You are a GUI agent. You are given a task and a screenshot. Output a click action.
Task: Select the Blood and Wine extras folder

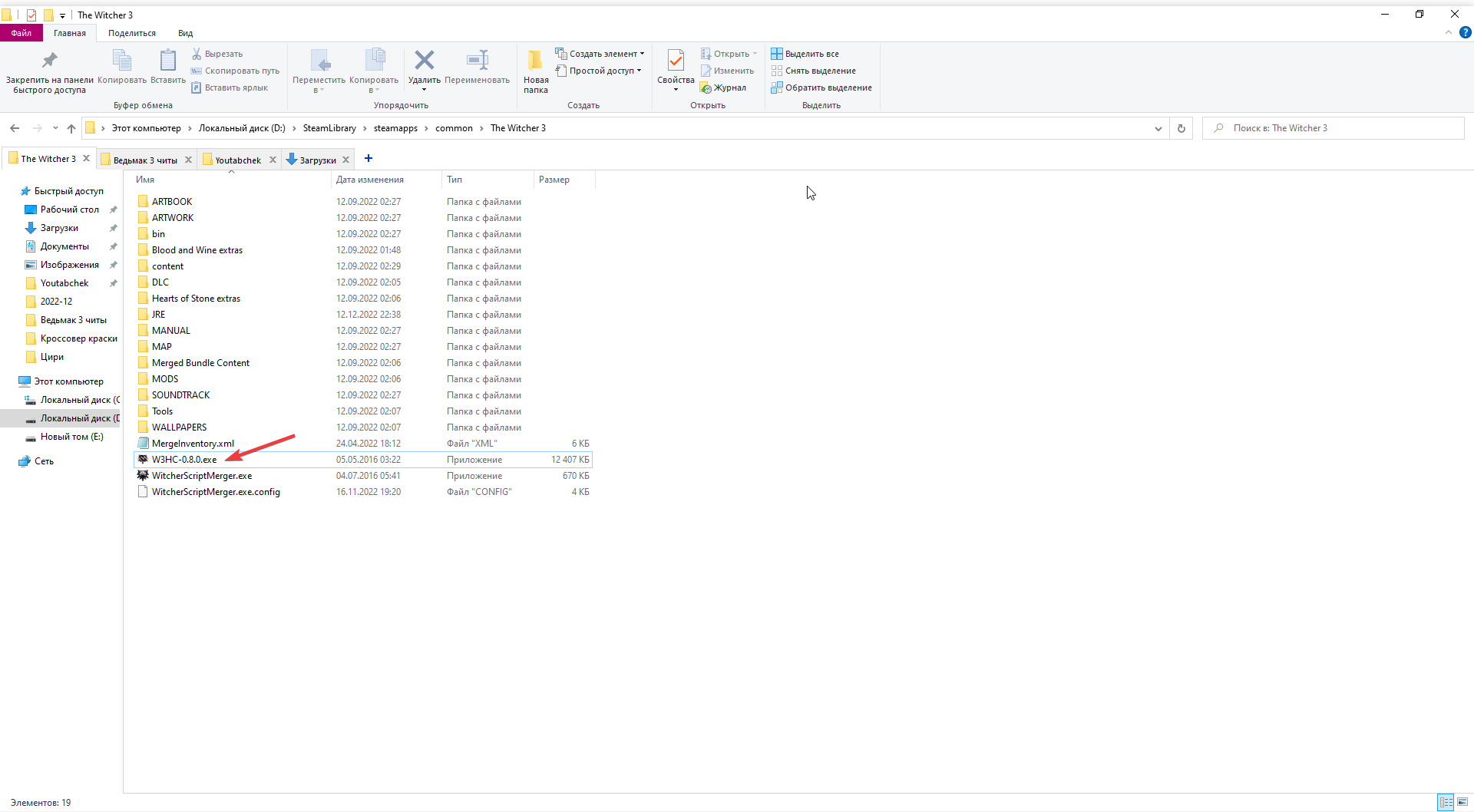(197, 250)
